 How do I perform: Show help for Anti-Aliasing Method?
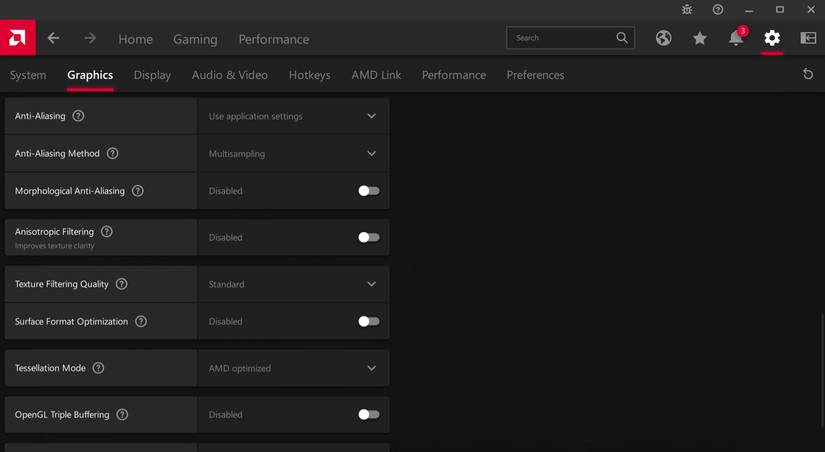coord(113,153)
